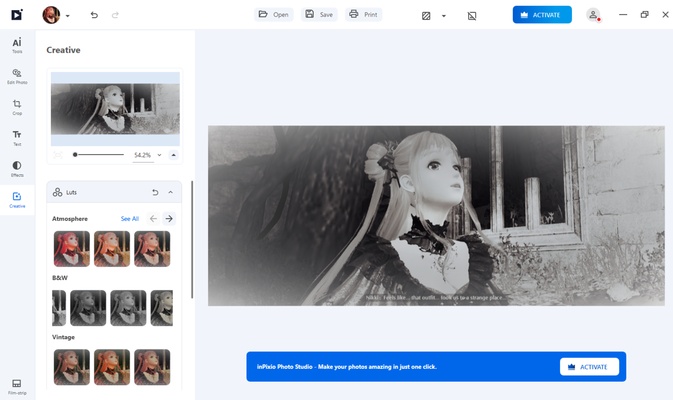Click the 54.2% zoom value field

142,155
